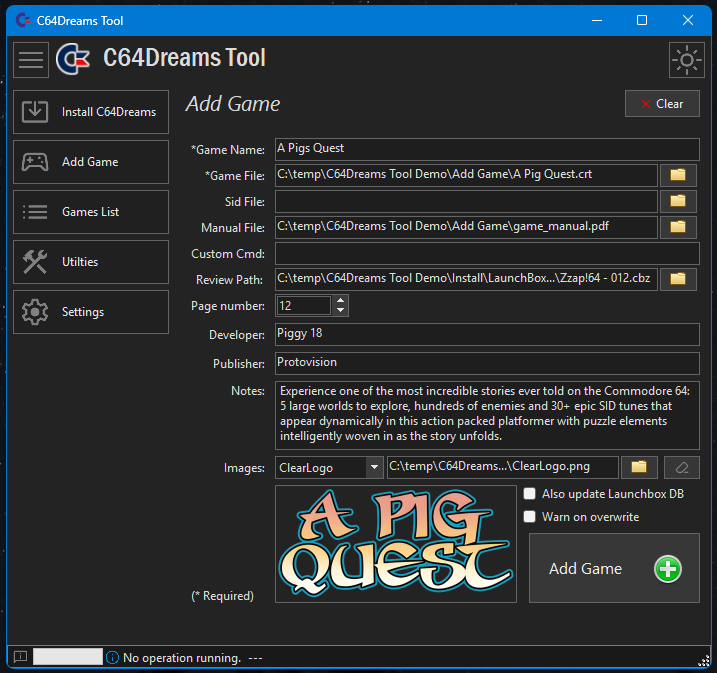717x673 pixels.
Task: Close the C64Dreams Tool window
Action: 688,20
